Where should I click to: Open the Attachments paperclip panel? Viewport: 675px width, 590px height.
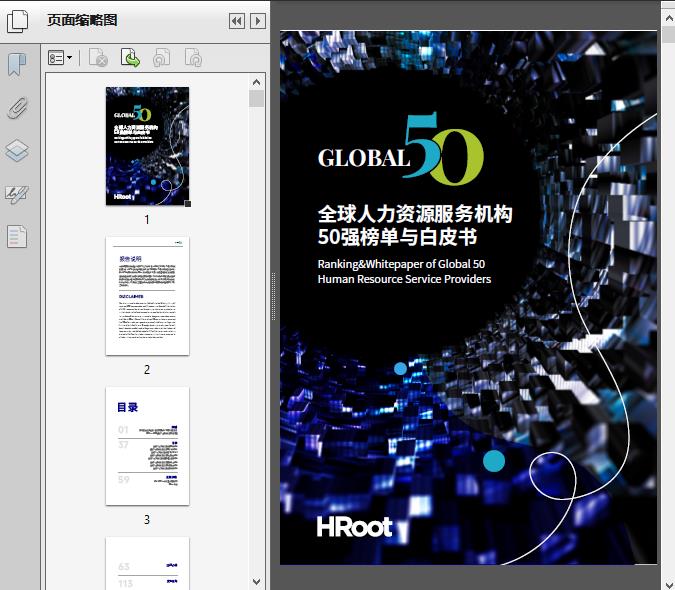(x=18, y=108)
